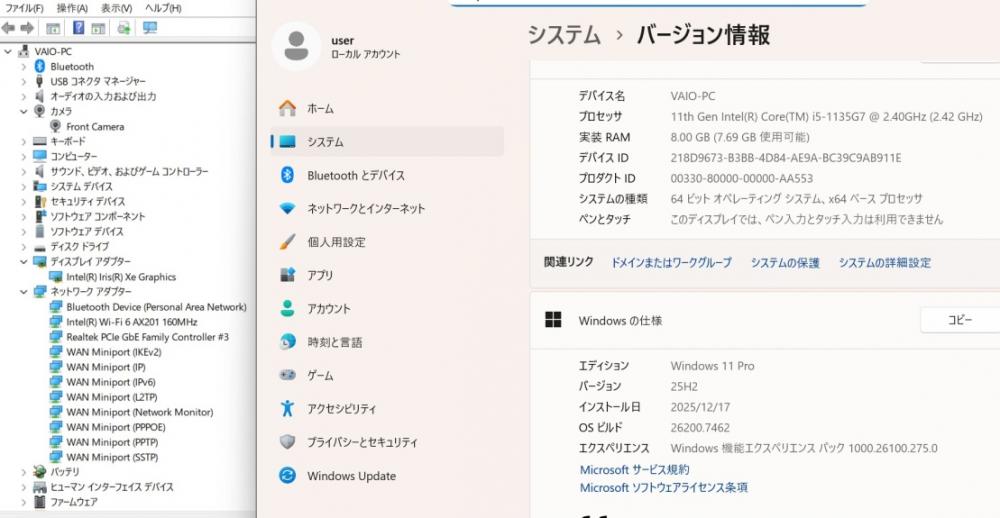Select the サウンド、ビデオ、およびゲーム コントローラー icon
This screenshot has width=1000, height=518.
pyautogui.click(x=40, y=172)
